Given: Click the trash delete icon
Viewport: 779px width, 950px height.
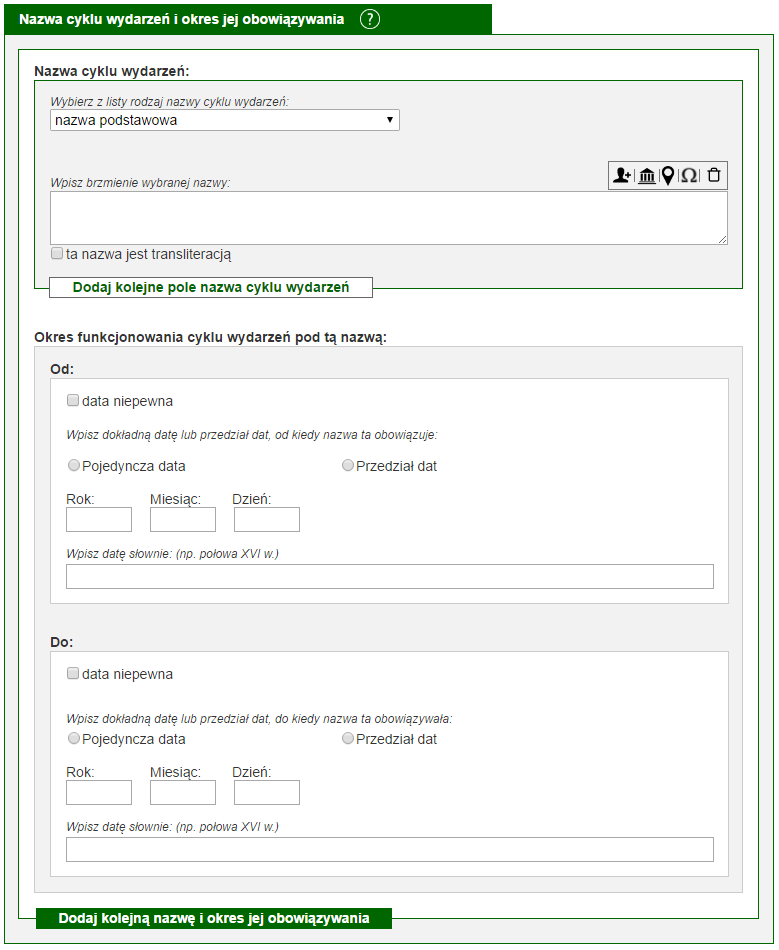Looking at the screenshot, I should (714, 174).
